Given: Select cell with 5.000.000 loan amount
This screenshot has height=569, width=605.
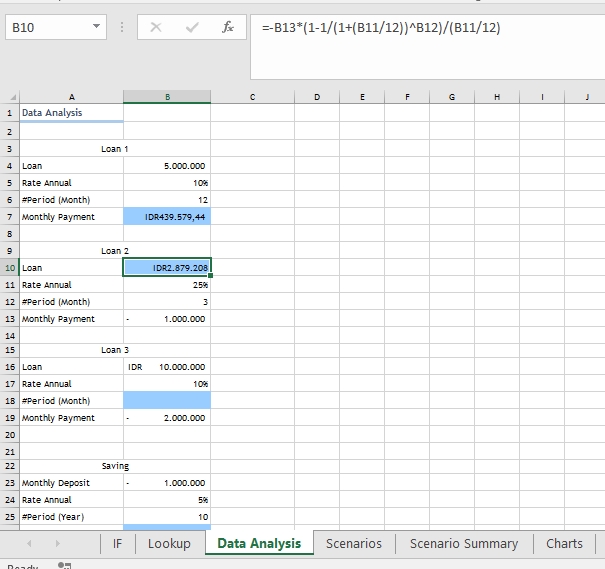Looking at the screenshot, I should (167, 166).
